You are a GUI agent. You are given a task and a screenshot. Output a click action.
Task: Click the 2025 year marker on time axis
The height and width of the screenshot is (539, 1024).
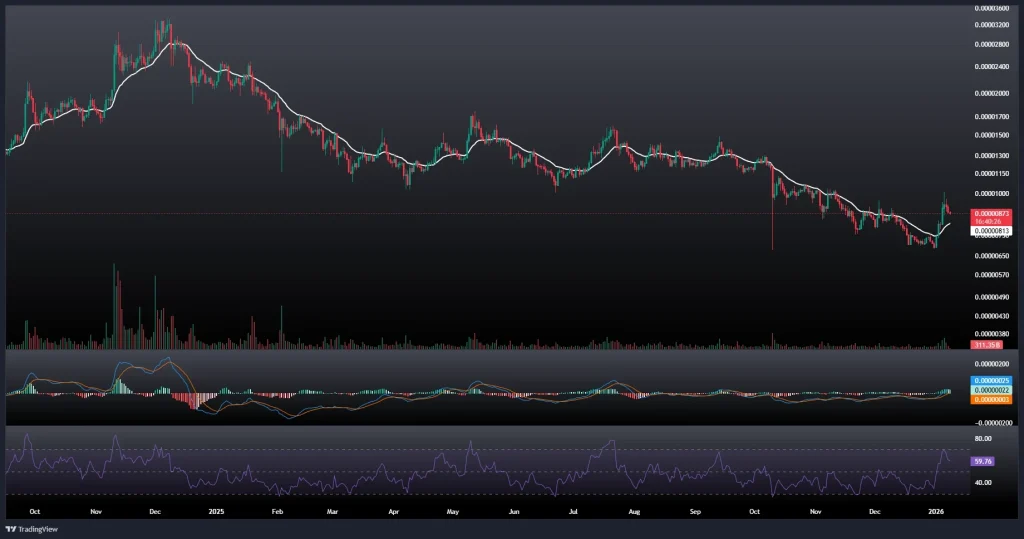click(x=213, y=510)
